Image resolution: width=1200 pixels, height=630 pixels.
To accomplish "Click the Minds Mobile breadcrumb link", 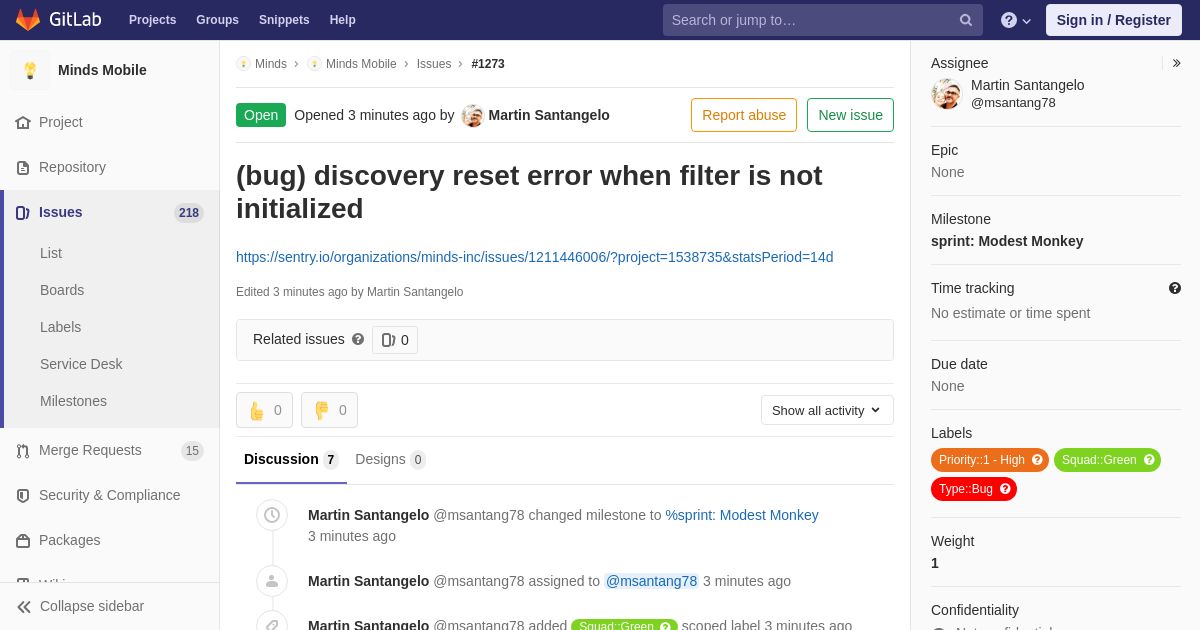I will point(361,64).
